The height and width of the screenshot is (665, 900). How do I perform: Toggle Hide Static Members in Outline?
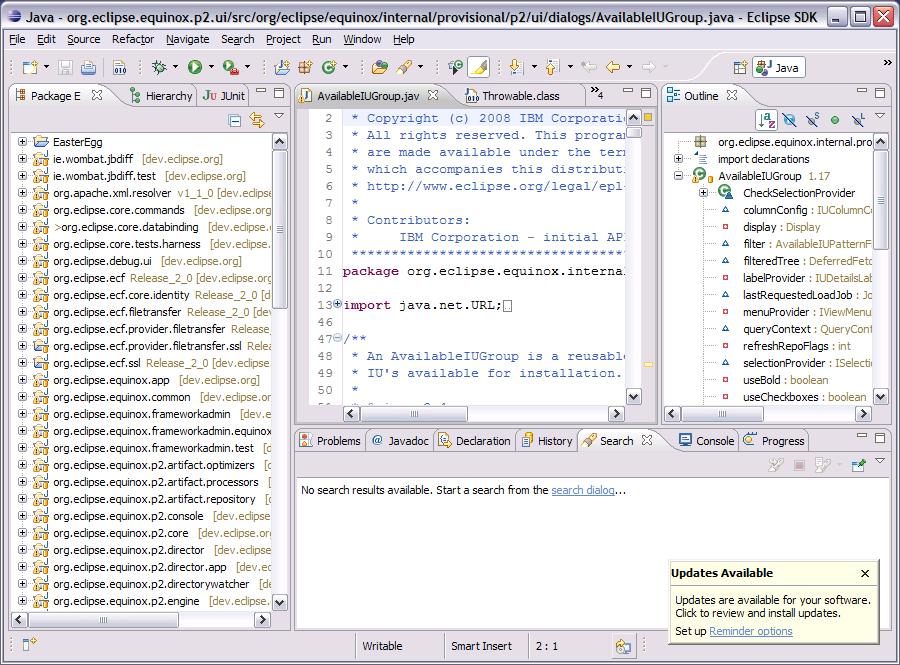point(812,119)
